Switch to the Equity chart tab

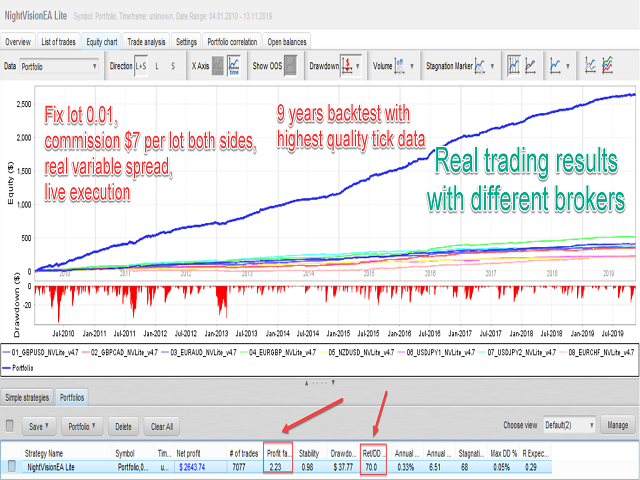pyautogui.click(x=102, y=42)
